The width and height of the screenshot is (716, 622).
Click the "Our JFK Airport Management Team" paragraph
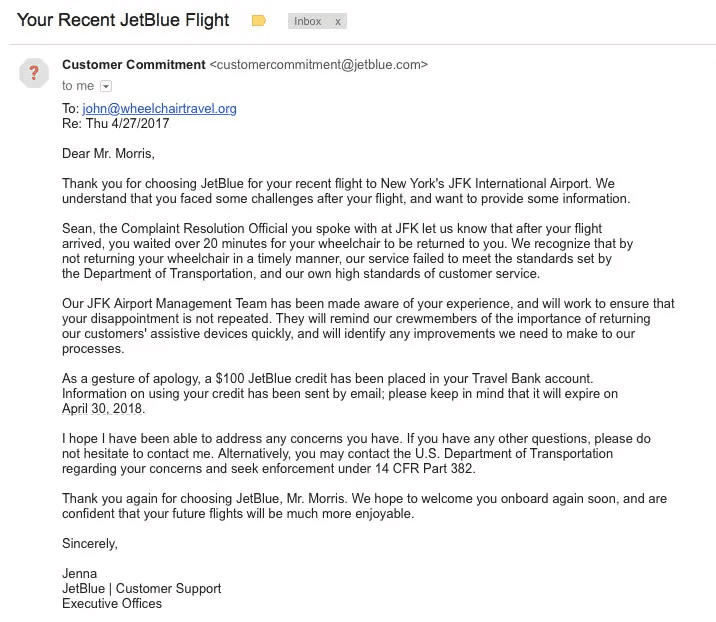click(x=367, y=326)
